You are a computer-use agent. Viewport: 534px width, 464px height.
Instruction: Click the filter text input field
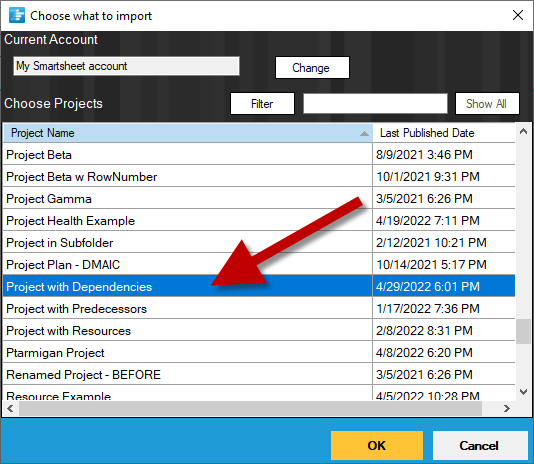click(375, 104)
